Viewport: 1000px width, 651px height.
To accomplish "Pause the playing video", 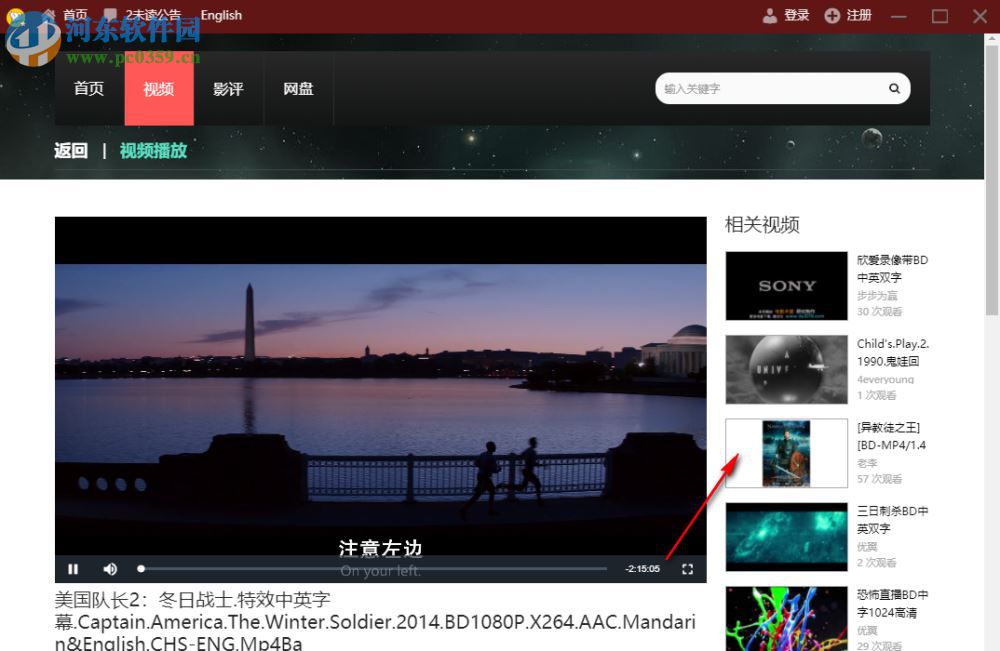I will (73, 569).
